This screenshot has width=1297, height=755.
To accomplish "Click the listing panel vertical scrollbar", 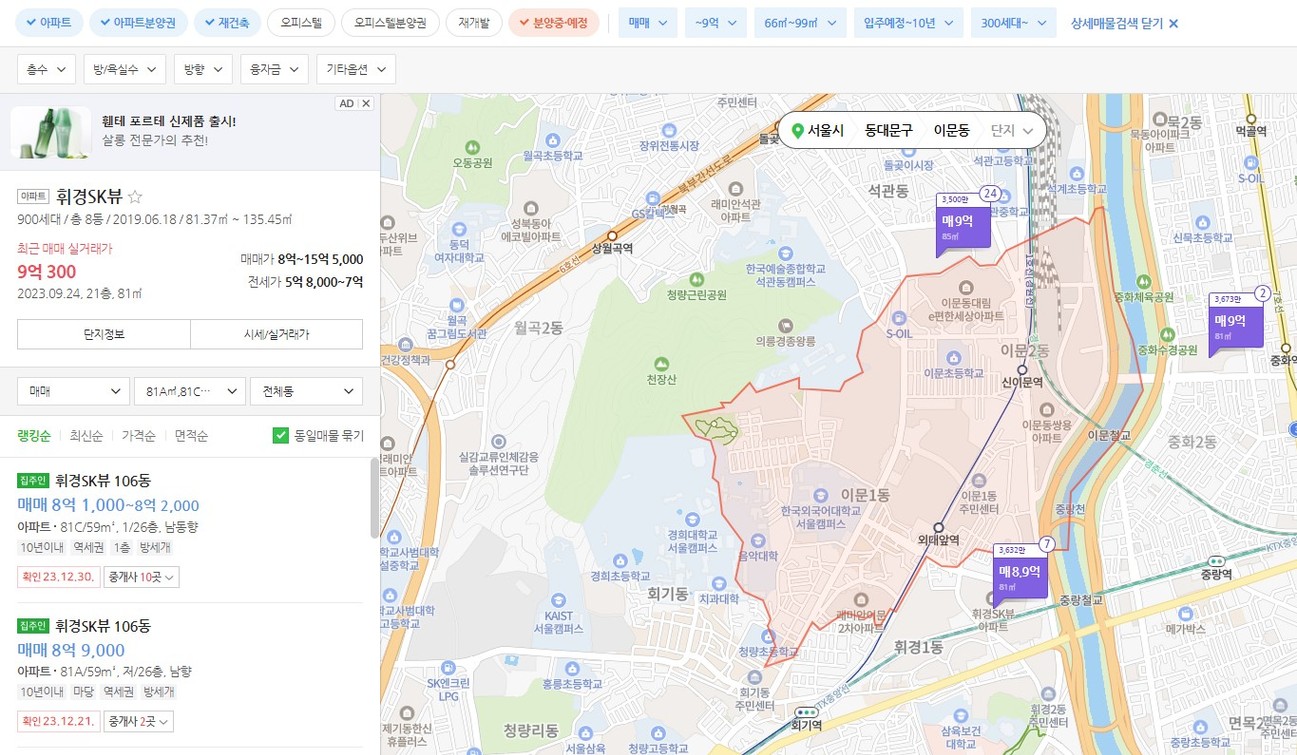I will [375, 497].
